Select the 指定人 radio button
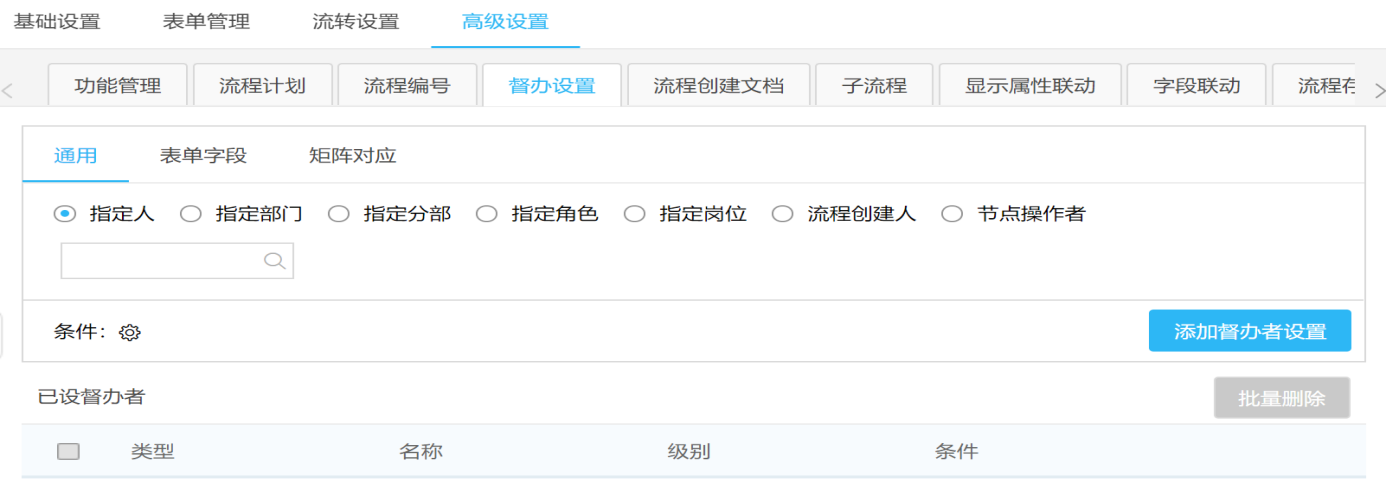Viewport: 1386px width, 485px height. point(65,214)
